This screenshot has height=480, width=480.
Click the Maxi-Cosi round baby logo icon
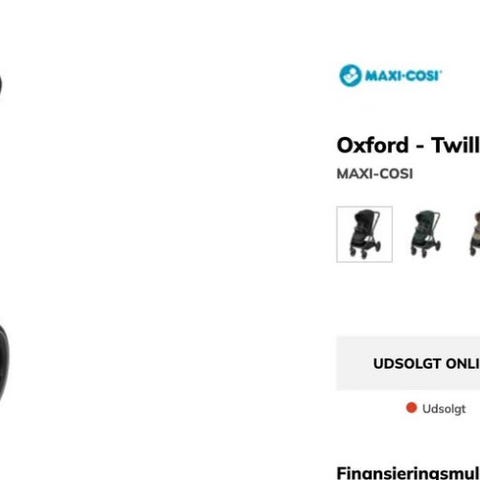[350, 76]
